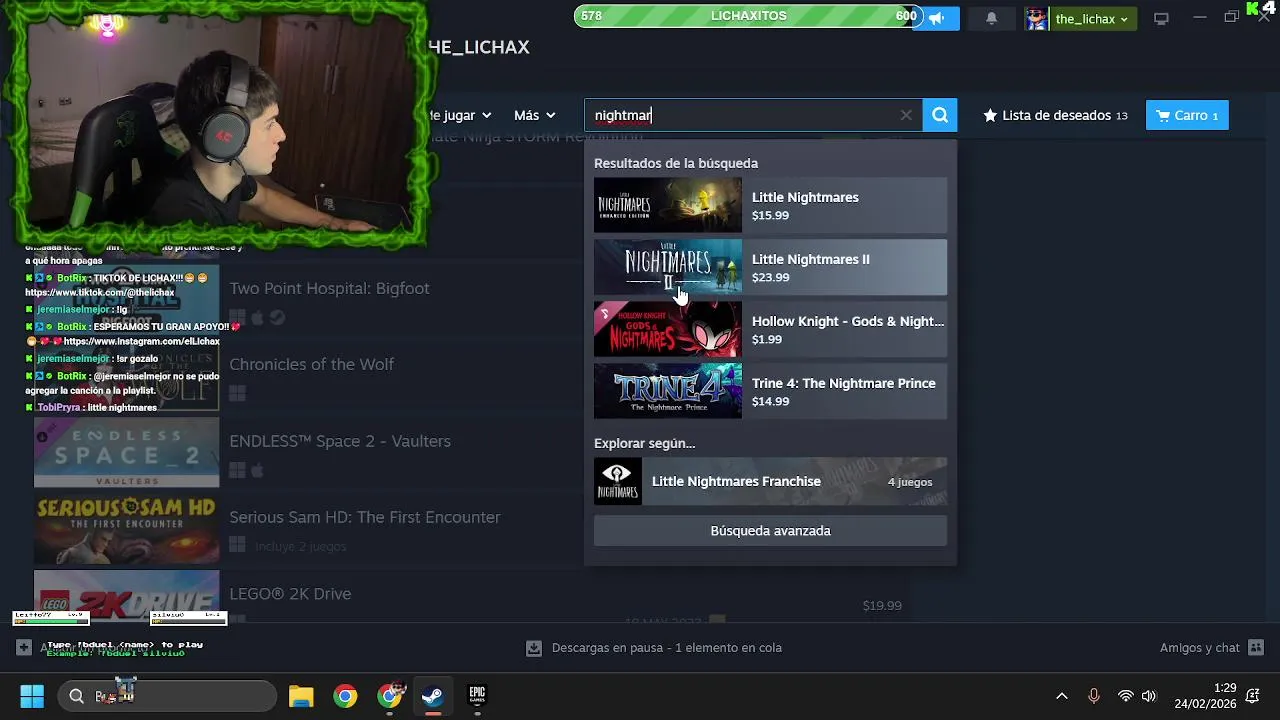Open the "de jugar" dropdown menu
The height and width of the screenshot is (720, 1280).
[x=460, y=115]
